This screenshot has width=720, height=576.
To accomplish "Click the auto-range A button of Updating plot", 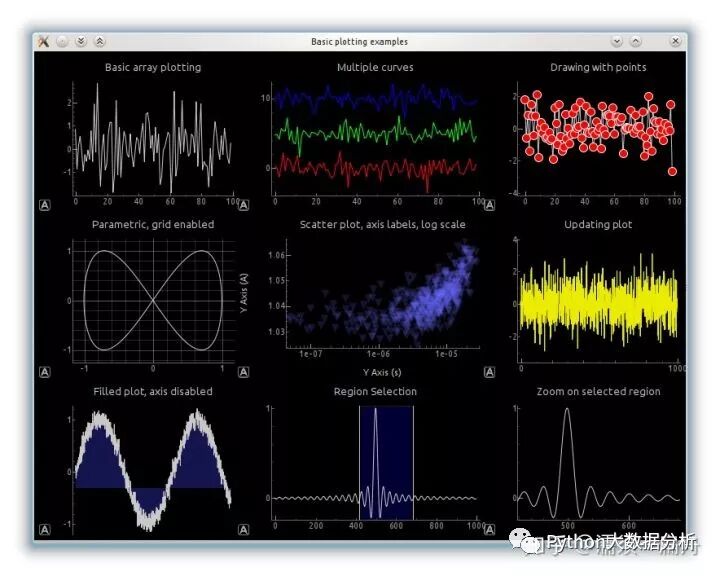I will (x=489, y=372).
